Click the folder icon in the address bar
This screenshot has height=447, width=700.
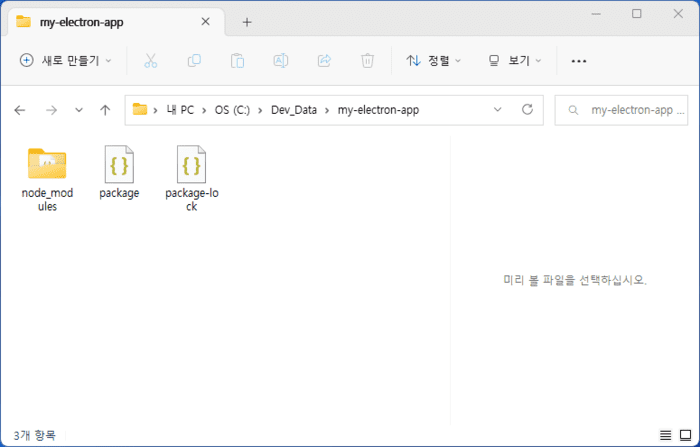[x=140, y=109]
